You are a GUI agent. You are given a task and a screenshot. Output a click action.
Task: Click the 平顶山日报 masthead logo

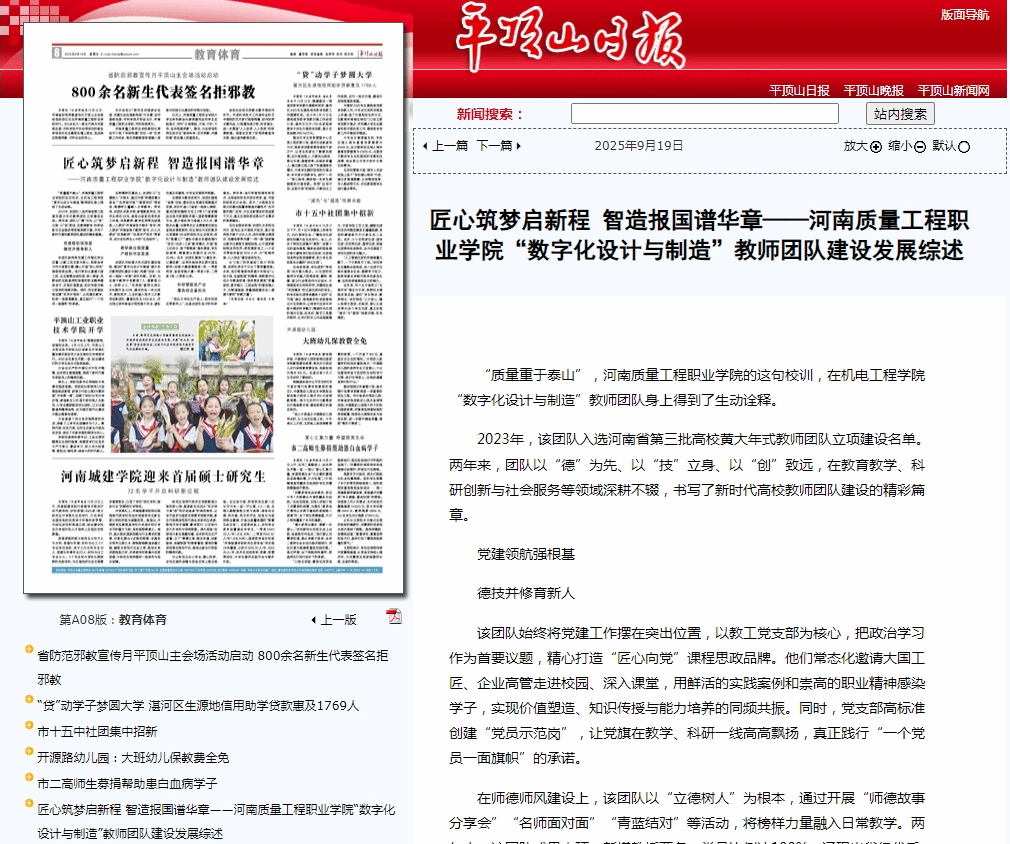pyautogui.click(x=571, y=40)
